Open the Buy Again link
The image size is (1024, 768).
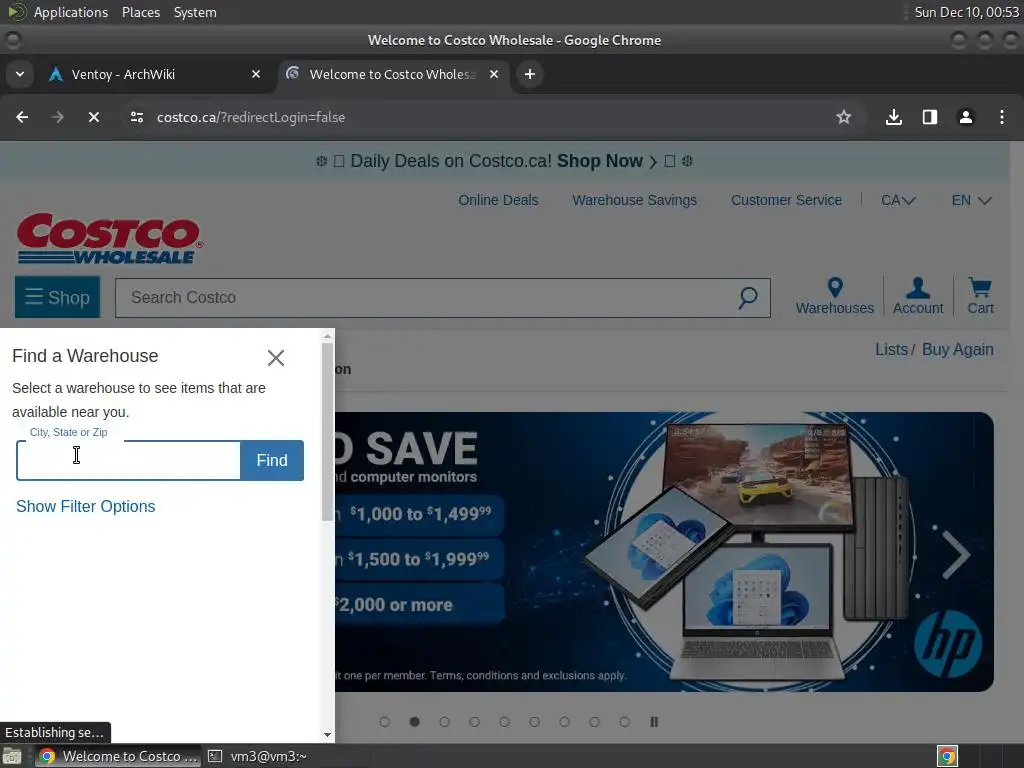click(x=957, y=349)
